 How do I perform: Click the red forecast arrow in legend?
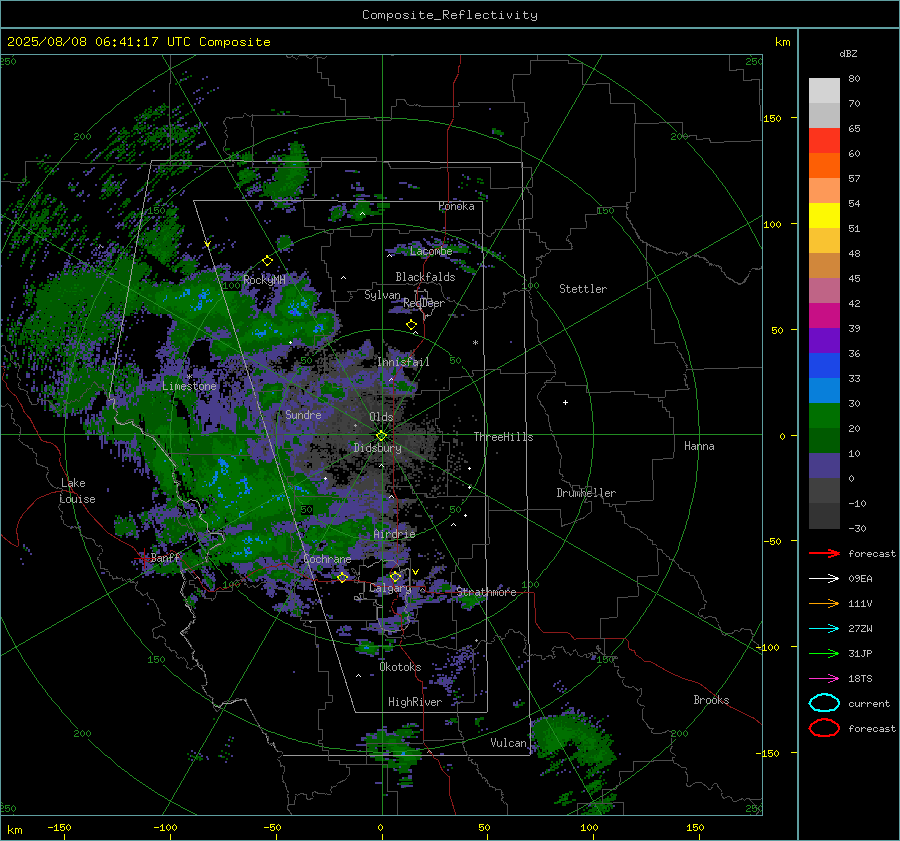824,553
